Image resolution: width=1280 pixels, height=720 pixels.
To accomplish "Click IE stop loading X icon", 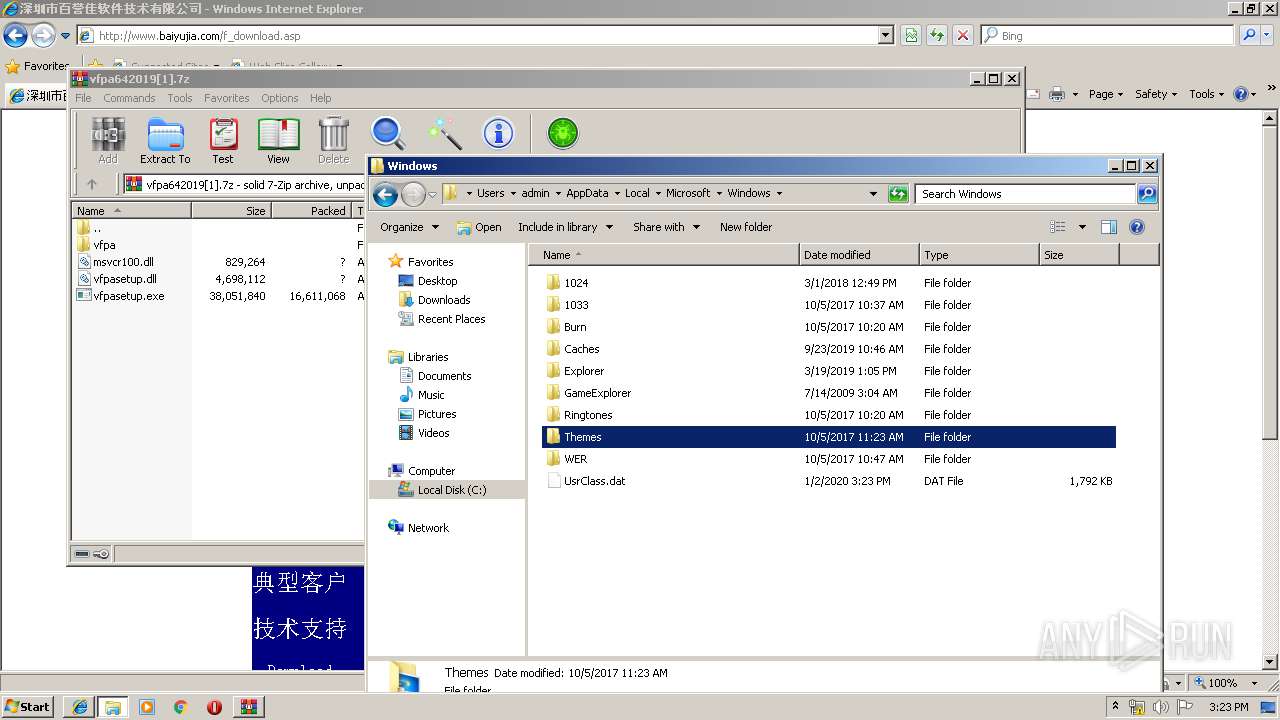I will (962, 35).
